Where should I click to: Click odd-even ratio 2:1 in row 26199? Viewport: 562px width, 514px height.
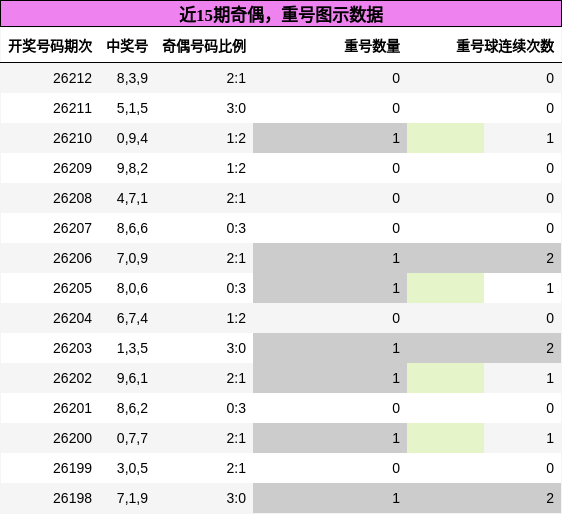(x=236, y=468)
